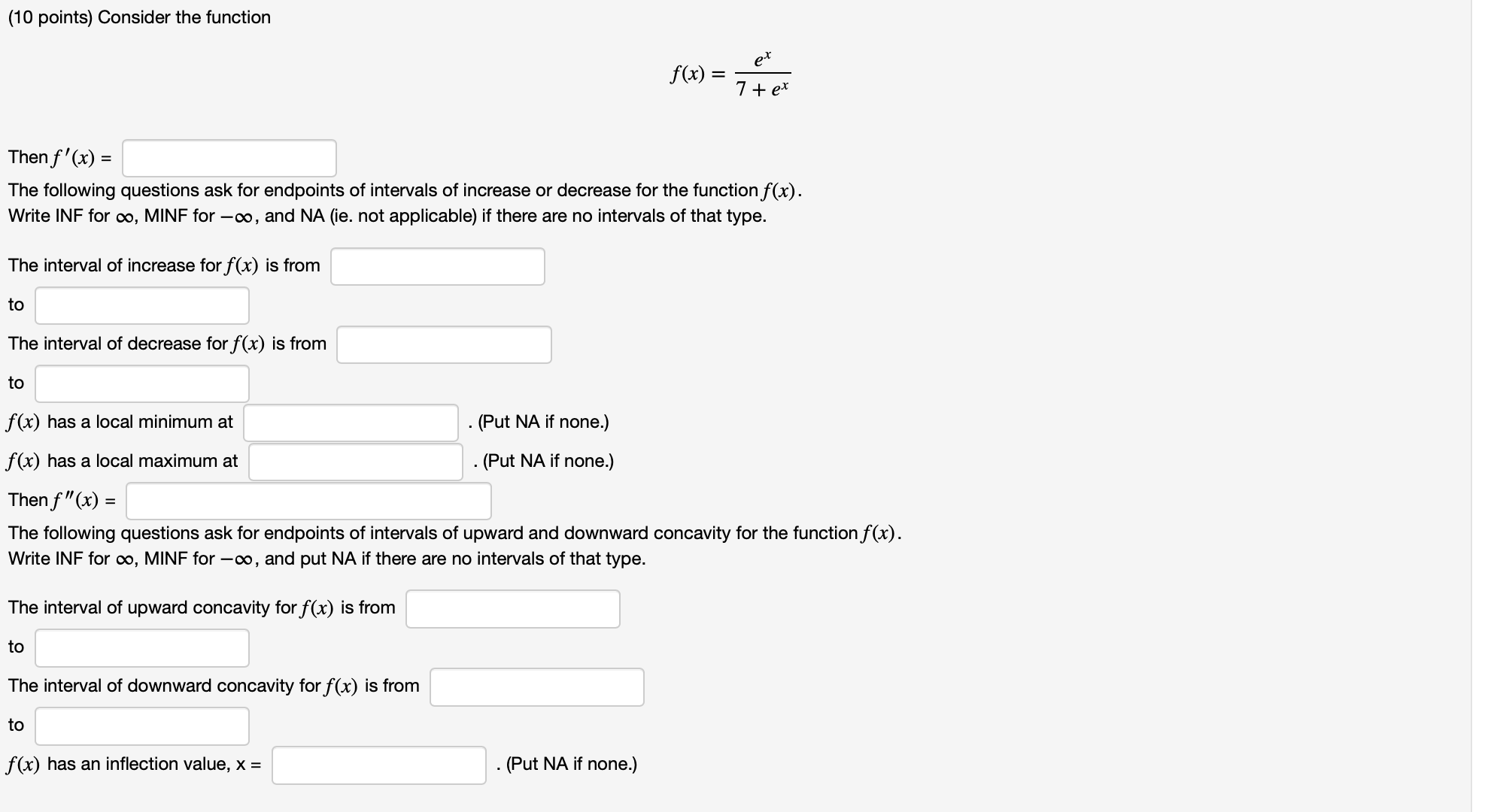This screenshot has height=812, width=1488.
Task: Click the interval of increase ending endpoint field
Action: [x=141, y=304]
